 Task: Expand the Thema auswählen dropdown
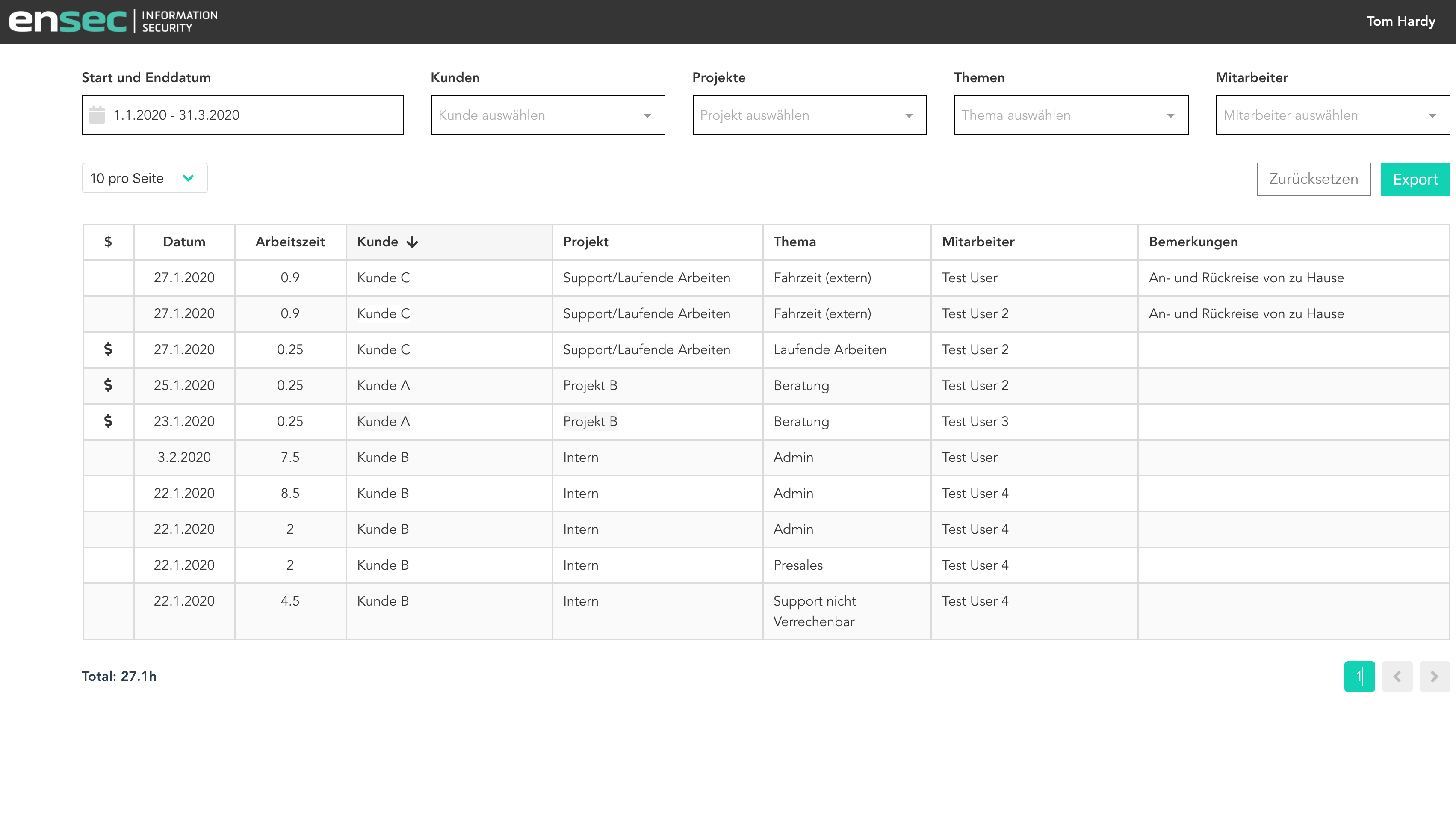pos(1071,115)
